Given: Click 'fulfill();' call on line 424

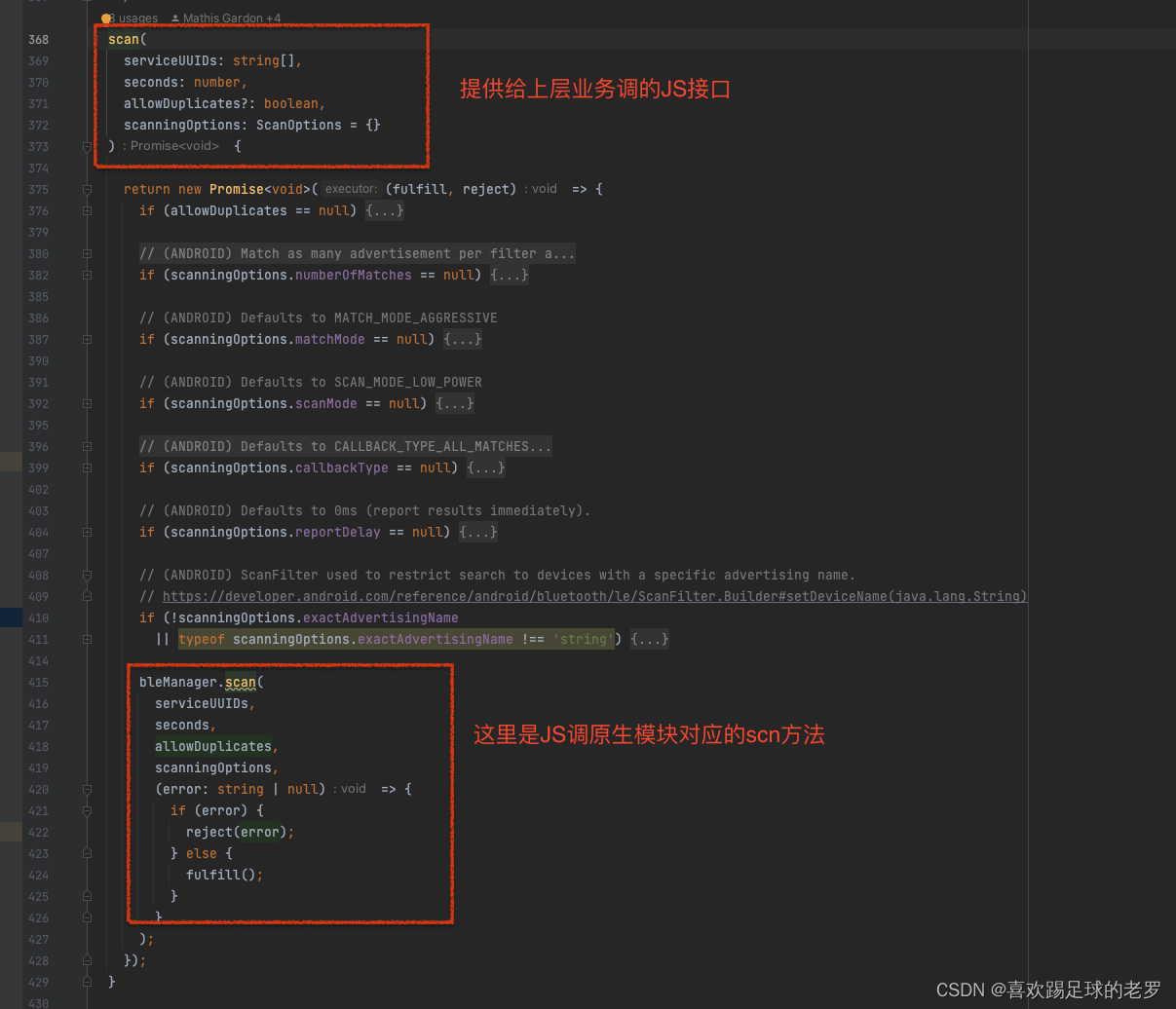Looking at the screenshot, I should tap(225, 876).
